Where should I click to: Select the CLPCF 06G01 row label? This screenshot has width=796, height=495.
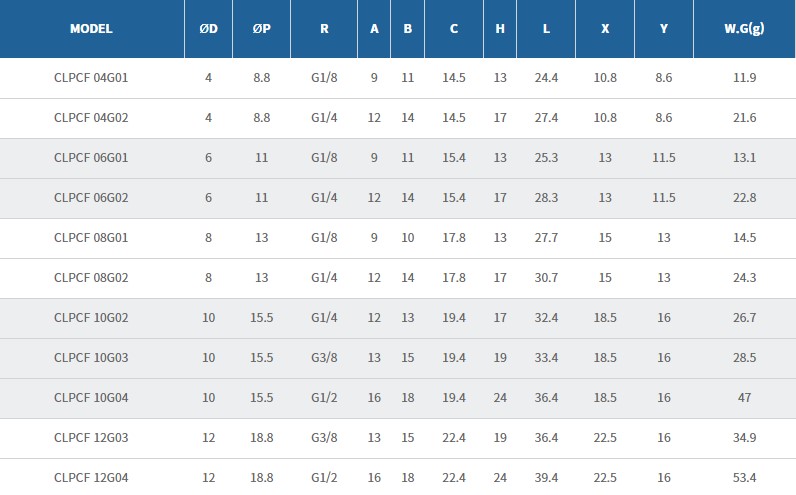pyautogui.click(x=91, y=158)
